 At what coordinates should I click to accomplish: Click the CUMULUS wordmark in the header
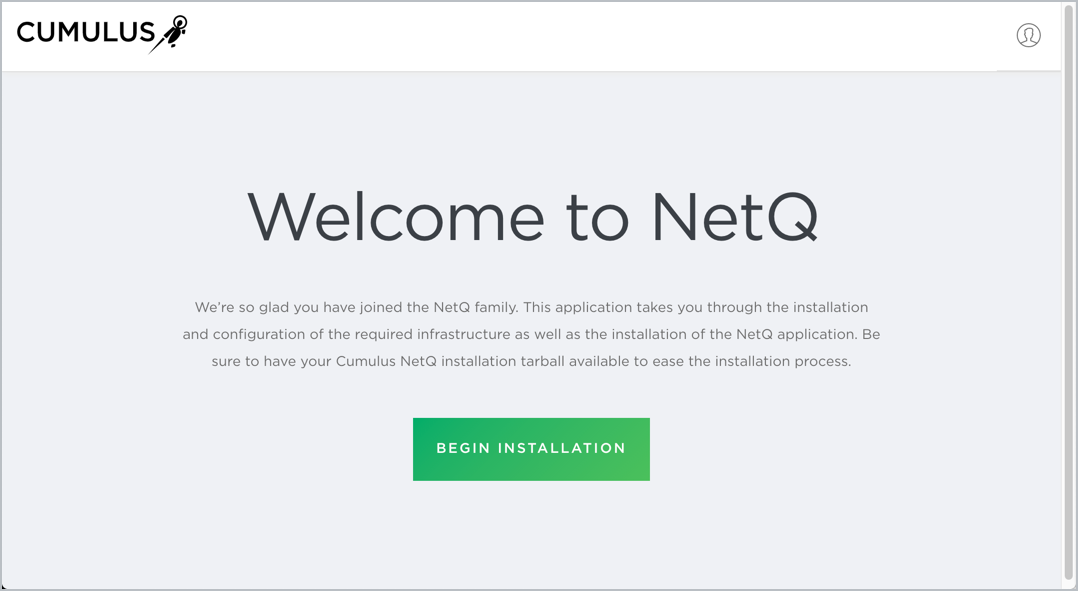pyautogui.click(x=85, y=33)
